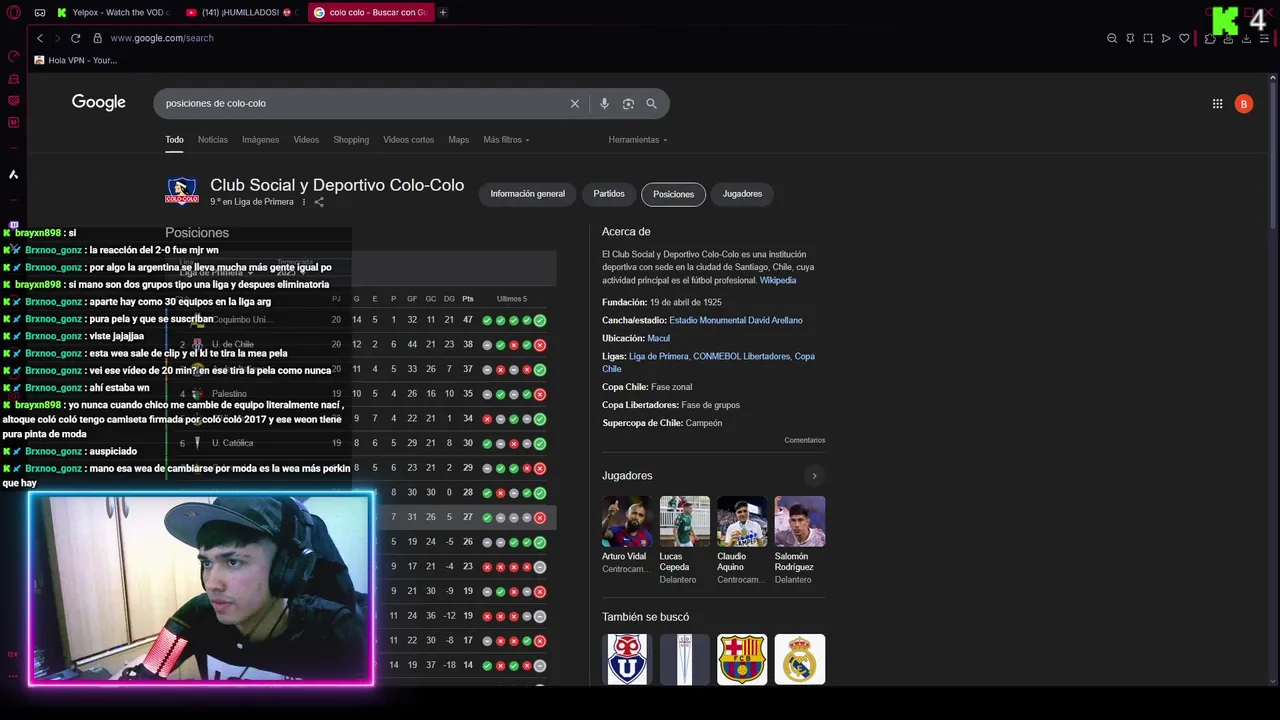Open Salomón Rodríguez player thumbnail
The image size is (1280, 720).
click(800, 522)
